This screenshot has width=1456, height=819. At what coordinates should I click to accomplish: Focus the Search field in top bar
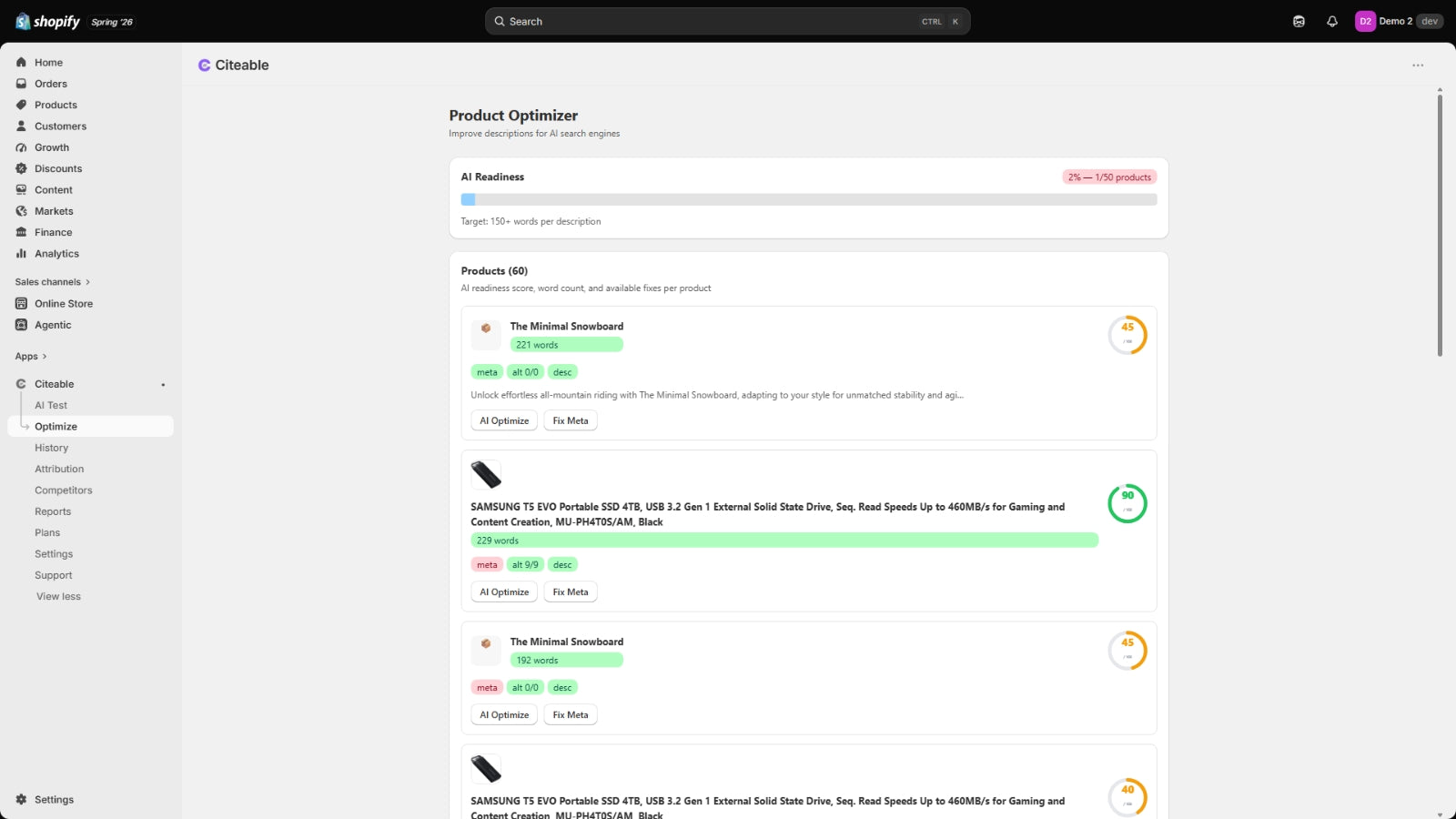pos(727,21)
